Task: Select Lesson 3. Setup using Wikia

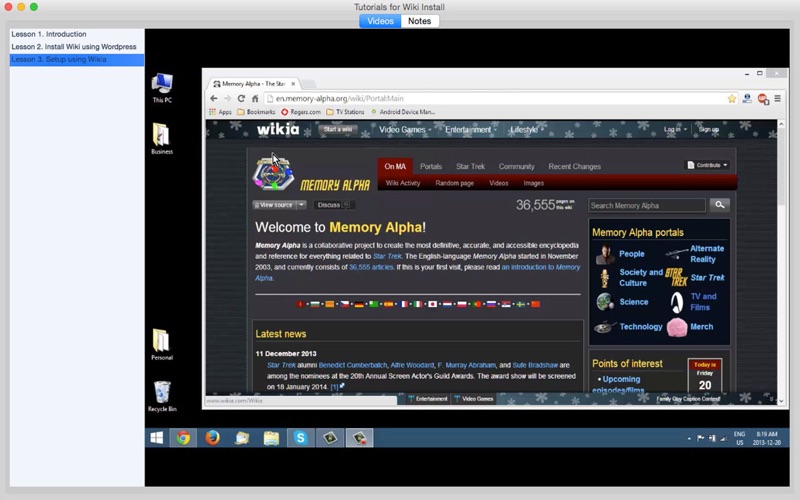Action: tap(77, 60)
